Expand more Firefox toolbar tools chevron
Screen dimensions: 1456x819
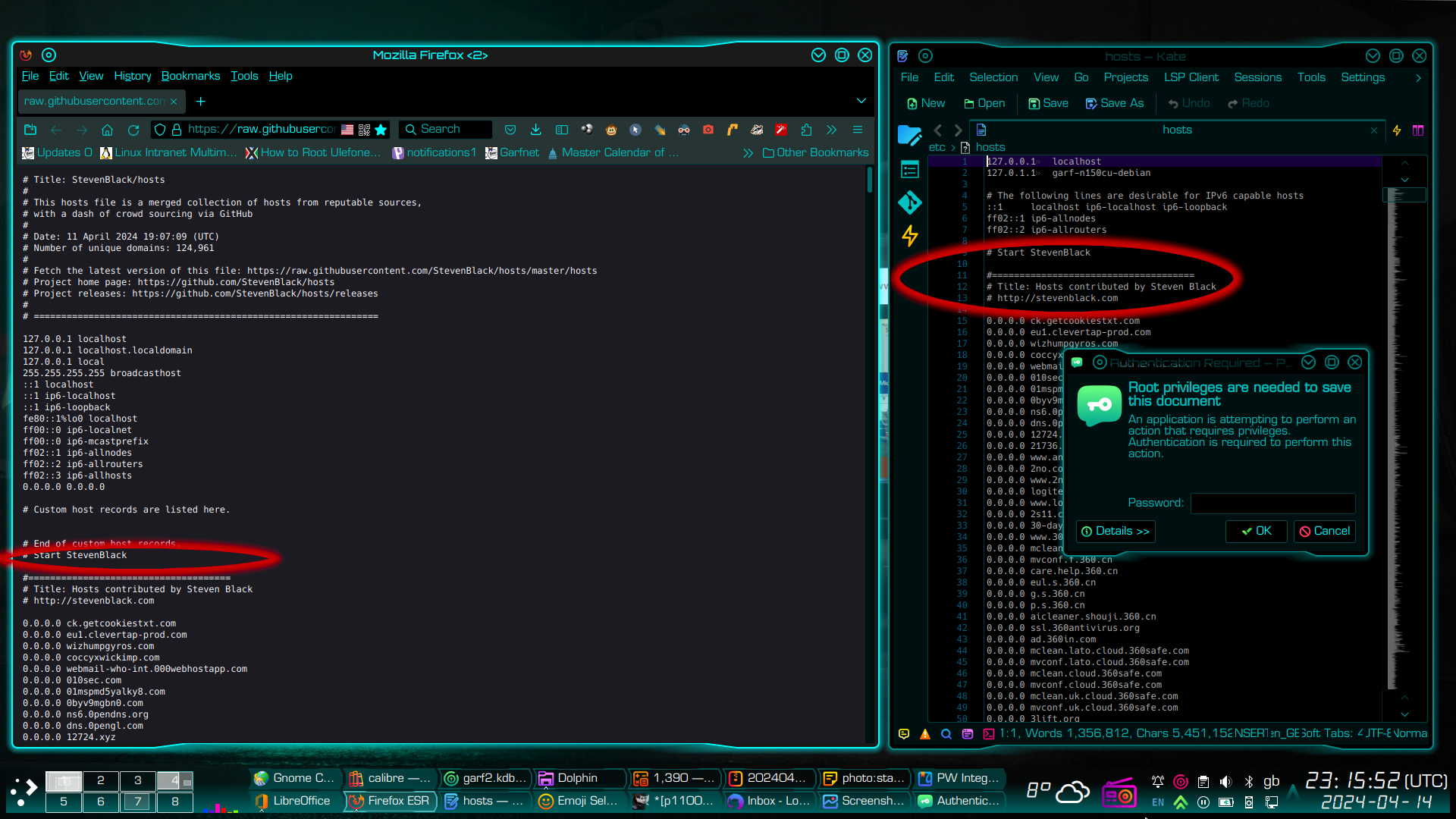point(832,130)
